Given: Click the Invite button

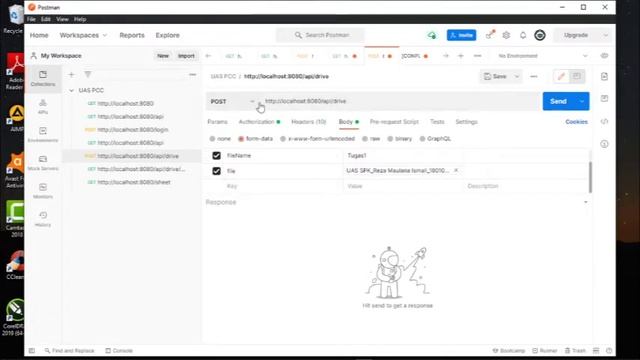Looking at the screenshot, I should point(461,35).
